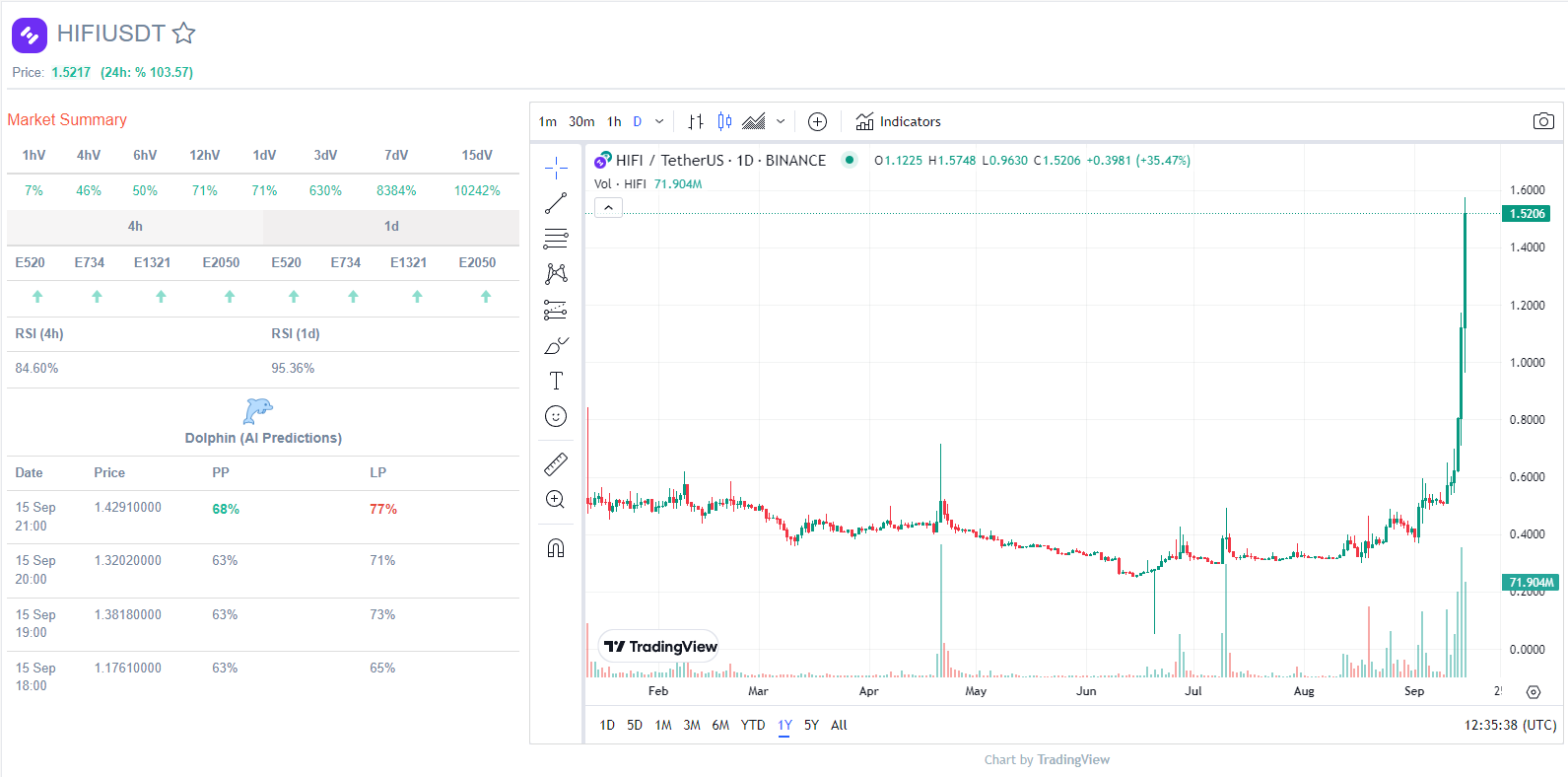The height and width of the screenshot is (777, 1568).
Task: Click the HIFI purple logo icon
Action: tap(30, 35)
